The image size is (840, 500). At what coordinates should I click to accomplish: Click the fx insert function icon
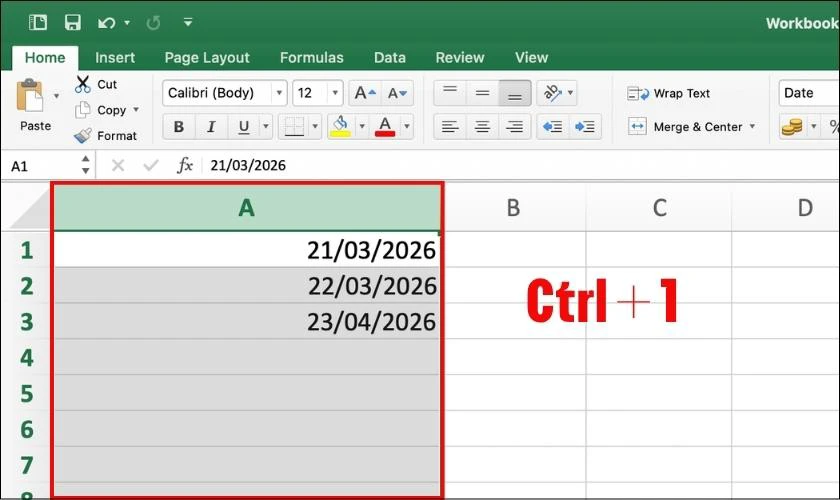tap(185, 165)
